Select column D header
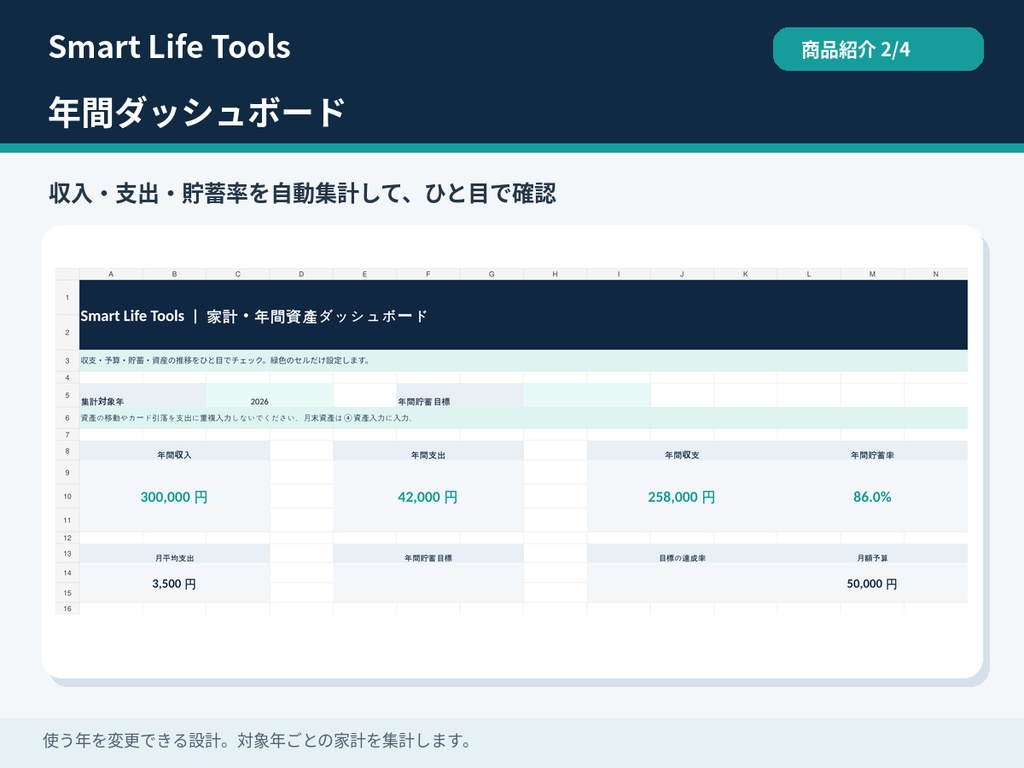Viewport: 1024px width, 768px height. (x=301, y=274)
